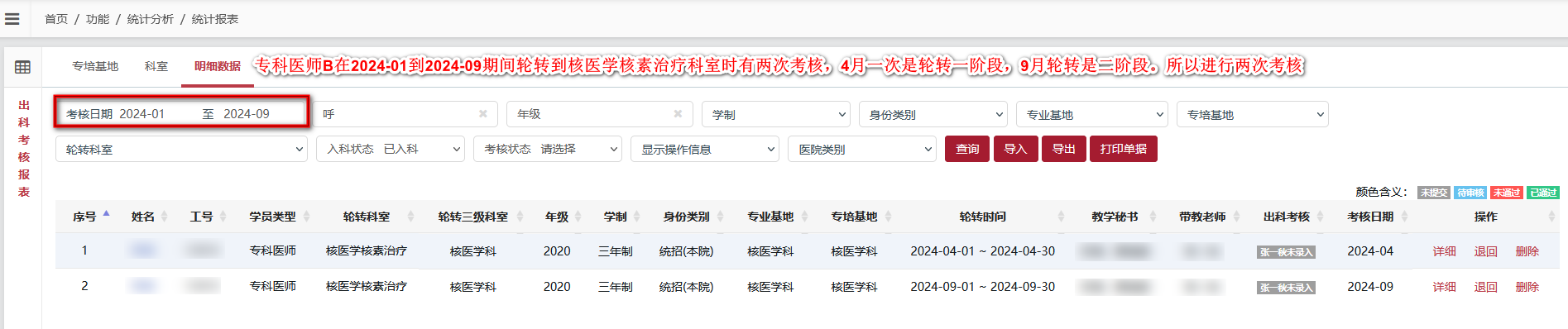Sort by 姓名 column arrow
Viewport: 1568px width, 329px height.
tap(165, 217)
